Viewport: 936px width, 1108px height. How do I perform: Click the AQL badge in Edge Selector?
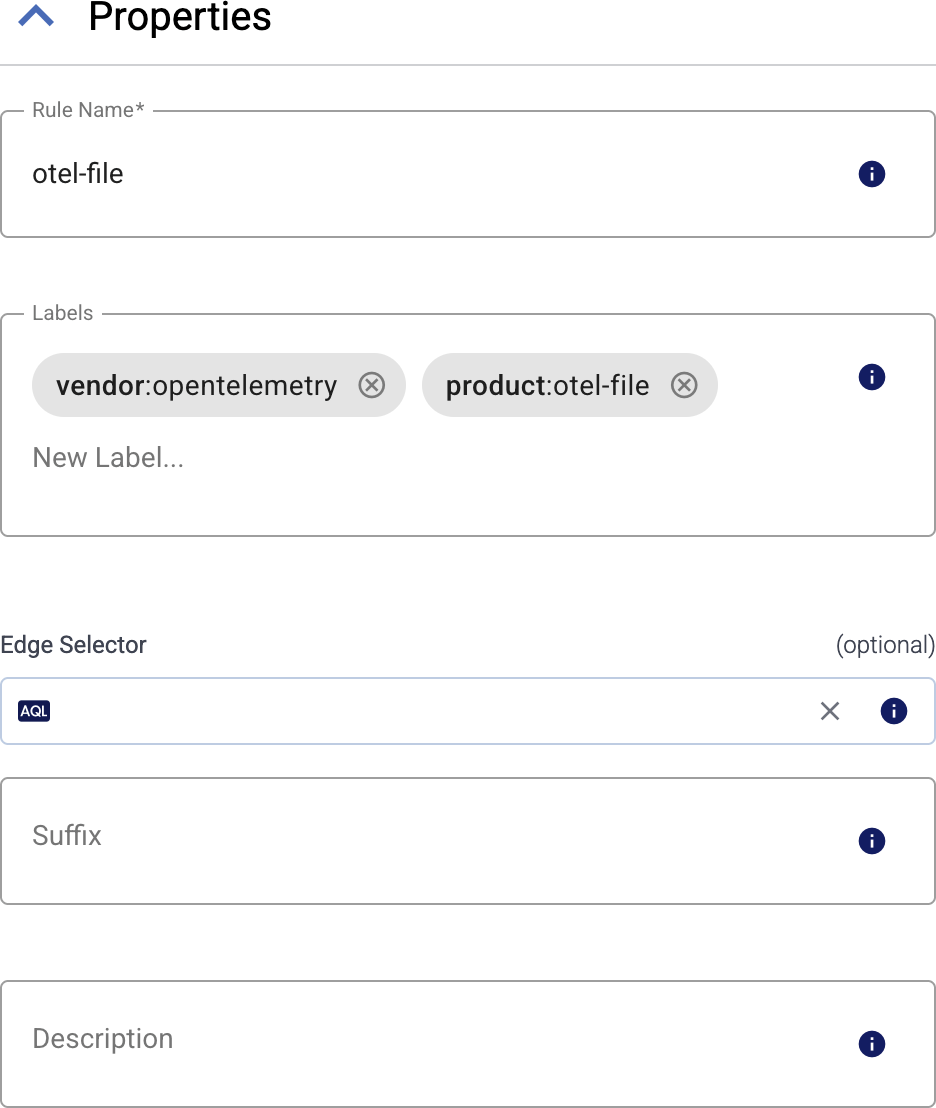(33, 711)
